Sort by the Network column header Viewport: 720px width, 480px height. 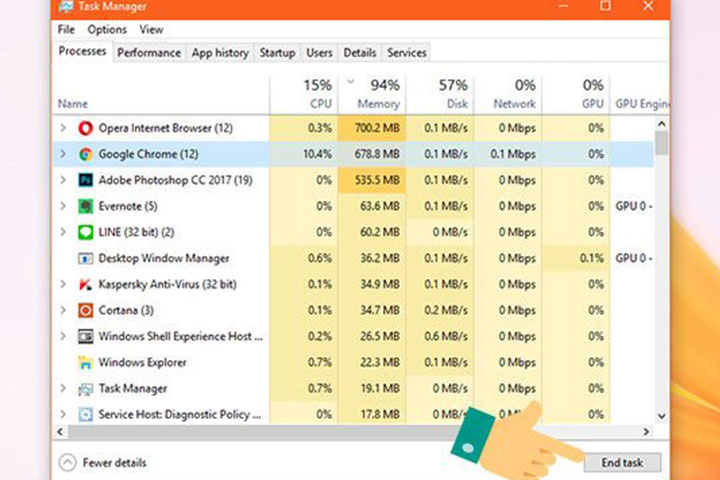(508, 94)
